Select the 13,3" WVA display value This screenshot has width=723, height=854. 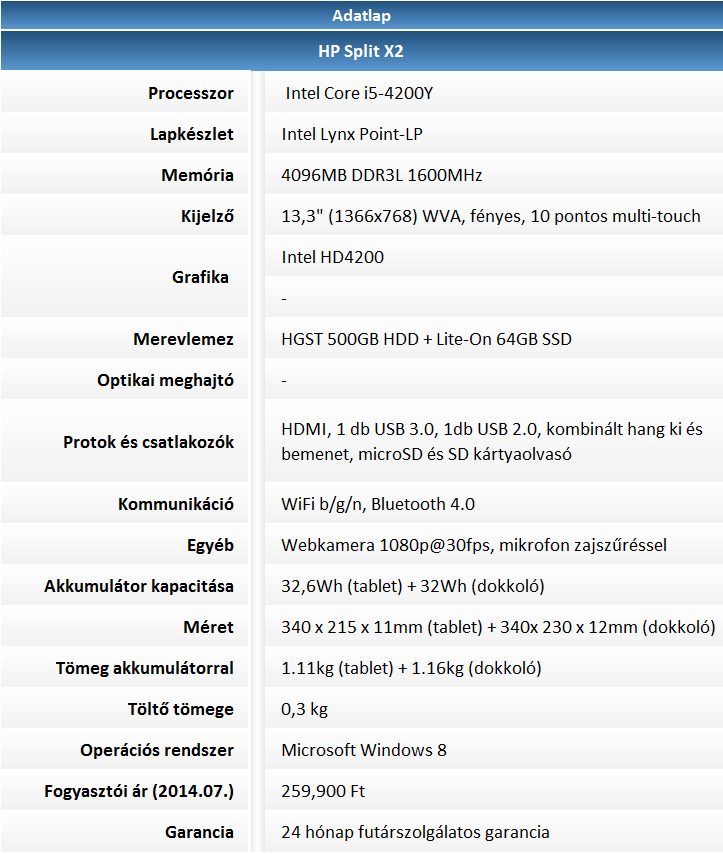pyautogui.click(x=491, y=216)
